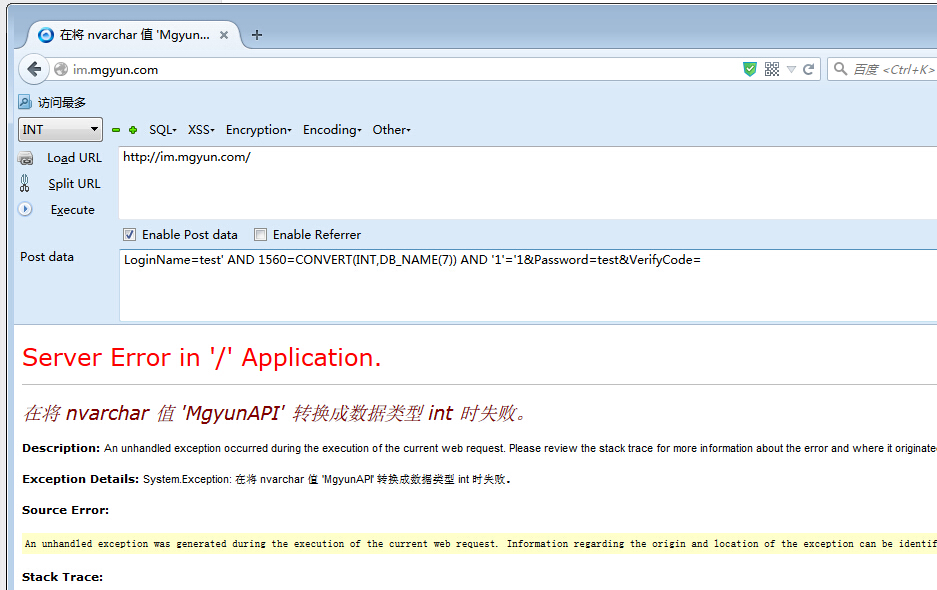Open the Other dropdown menu
The width and height of the screenshot is (937, 590).
(391, 130)
